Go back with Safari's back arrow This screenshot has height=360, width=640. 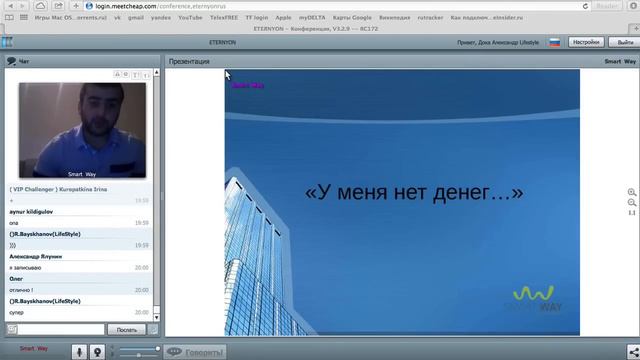pyautogui.click(x=11, y=6)
